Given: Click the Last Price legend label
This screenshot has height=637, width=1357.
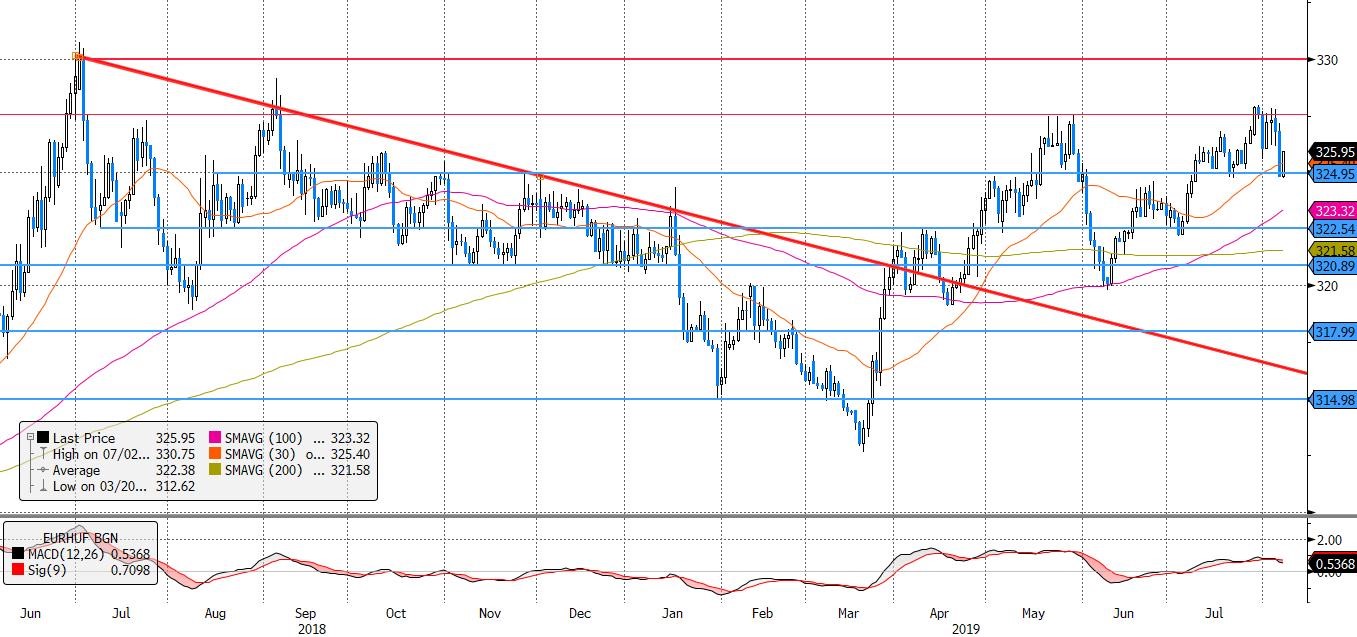Looking at the screenshot, I should (84, 438).
